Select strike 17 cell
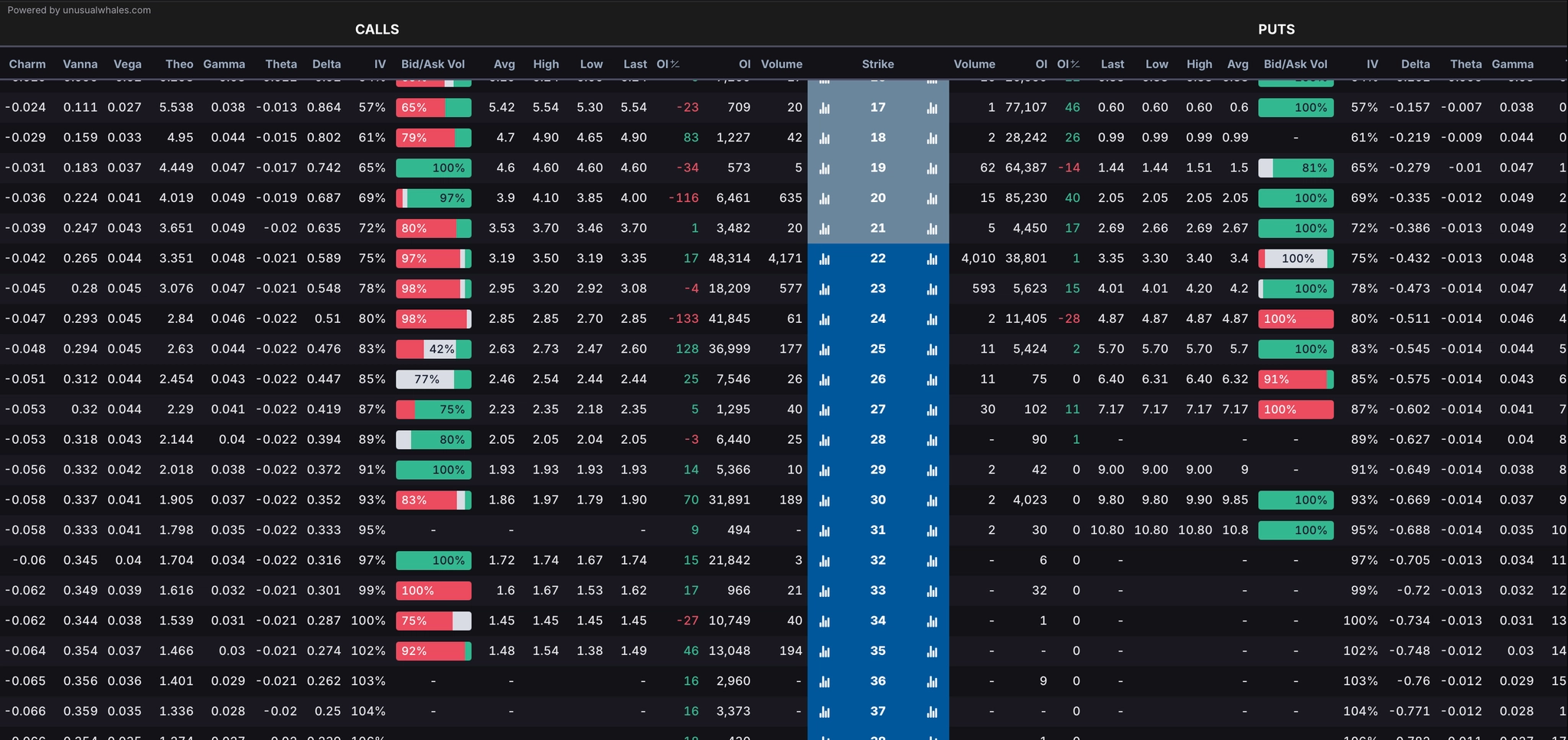Screen dimensions: 1568x740 [x=878, y=107]
